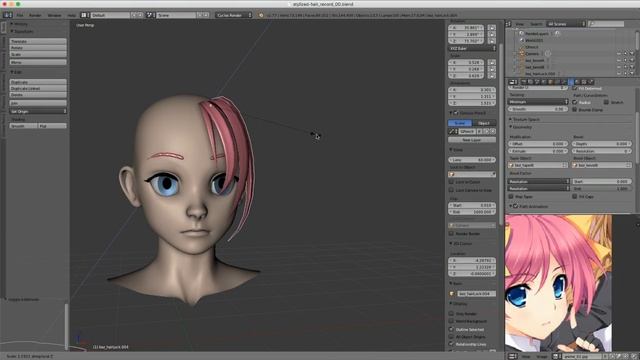
Task: Switch grease pencil source to Object
Action: click(x=484, y=123)
